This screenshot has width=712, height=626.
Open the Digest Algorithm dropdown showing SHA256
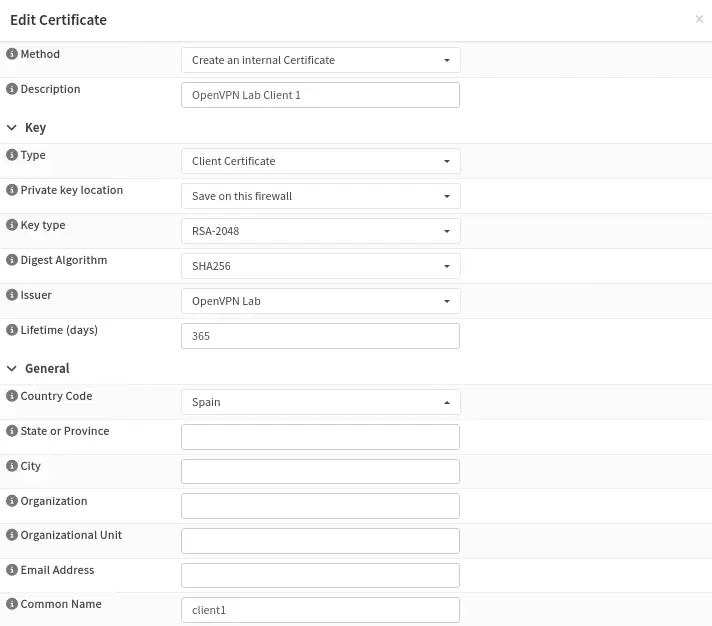[x=320, y=266]
